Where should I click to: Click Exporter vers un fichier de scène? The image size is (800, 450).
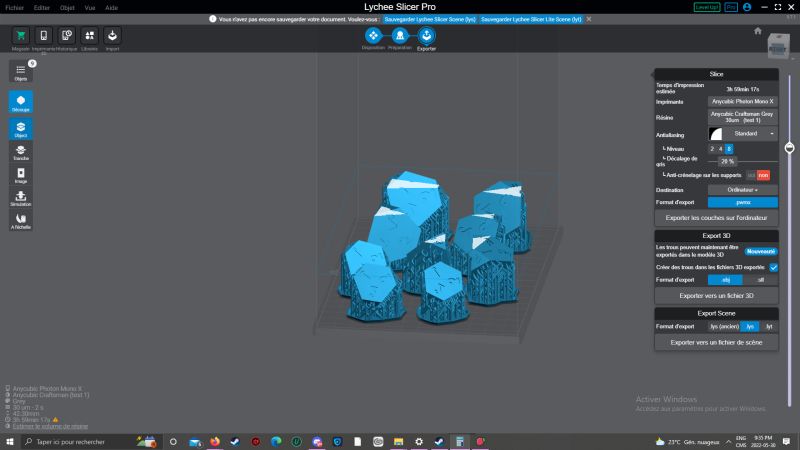point(716,343)
